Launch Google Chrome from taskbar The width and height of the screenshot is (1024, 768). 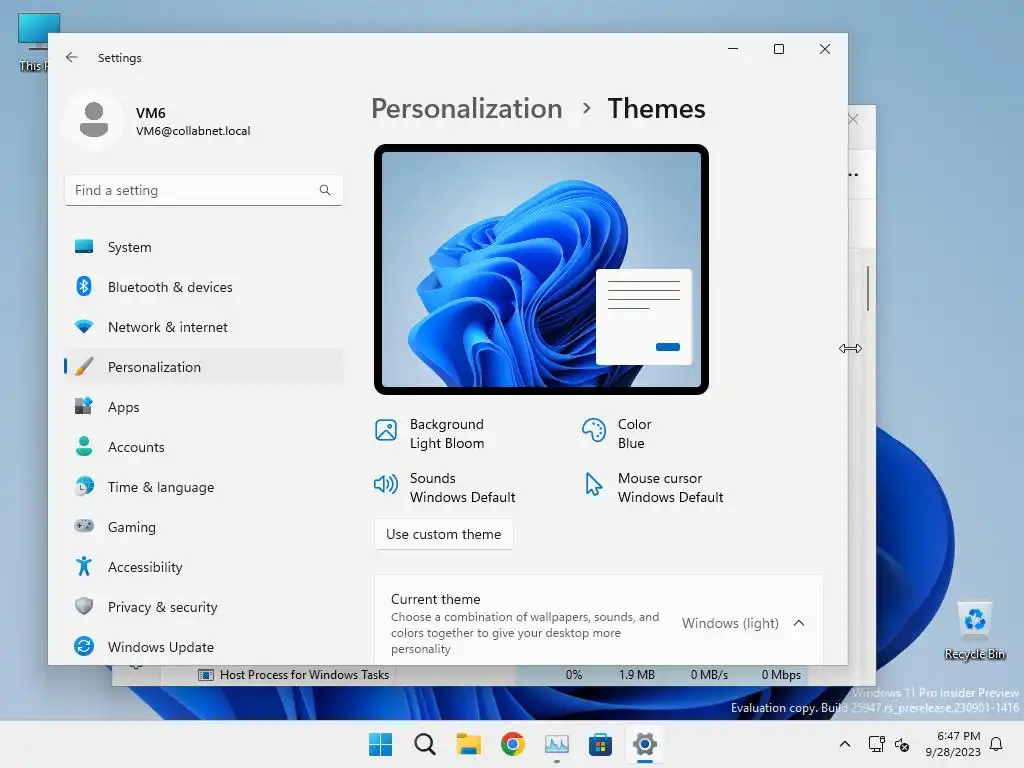point(513,744)
